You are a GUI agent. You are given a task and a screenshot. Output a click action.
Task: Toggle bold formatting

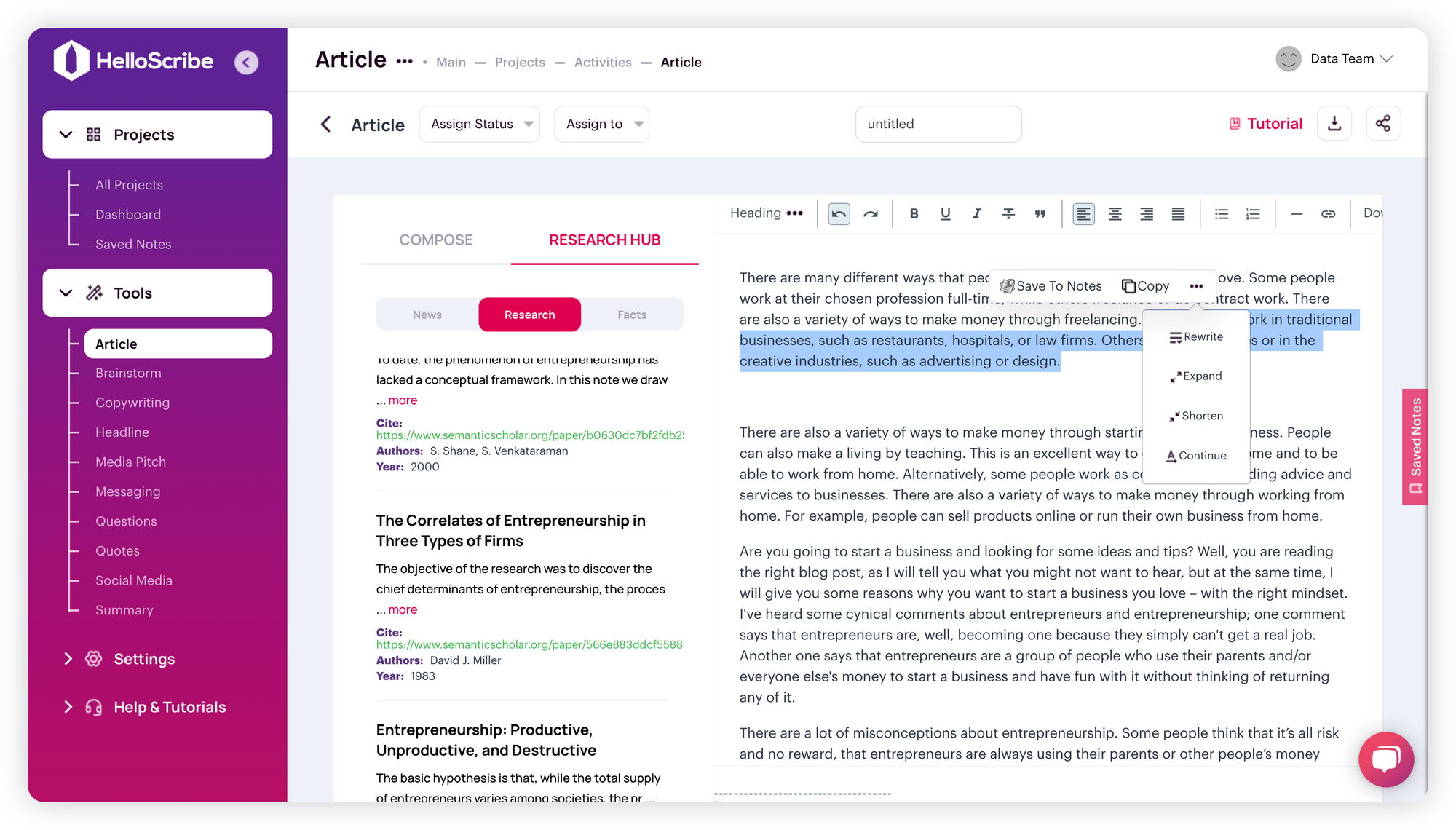[x=914, y=213]
